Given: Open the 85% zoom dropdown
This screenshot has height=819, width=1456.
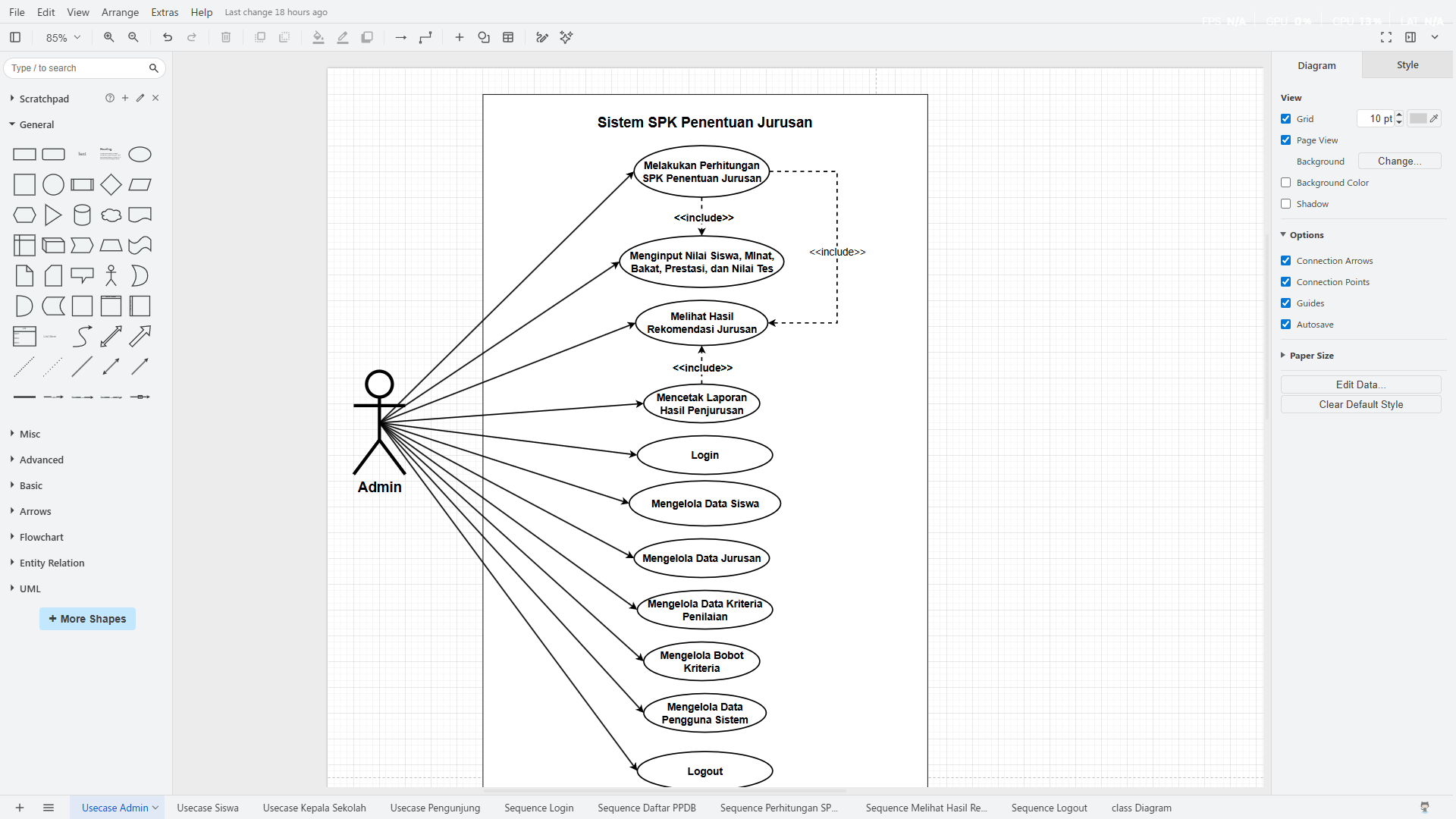Looking at the screenshot, I should pyautogui.click(x=63, y=37).
